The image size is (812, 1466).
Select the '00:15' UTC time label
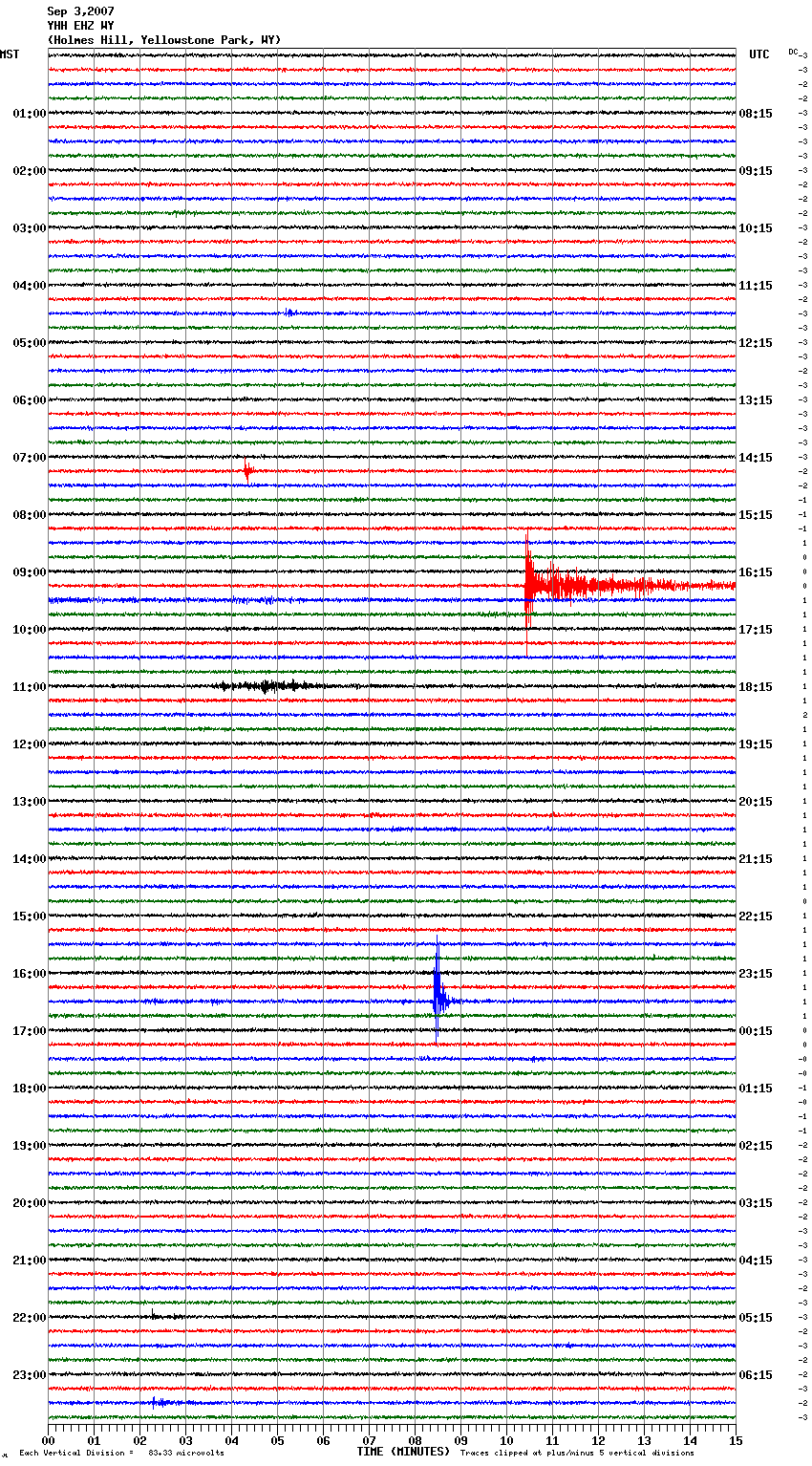click(x=756, y=1031)
